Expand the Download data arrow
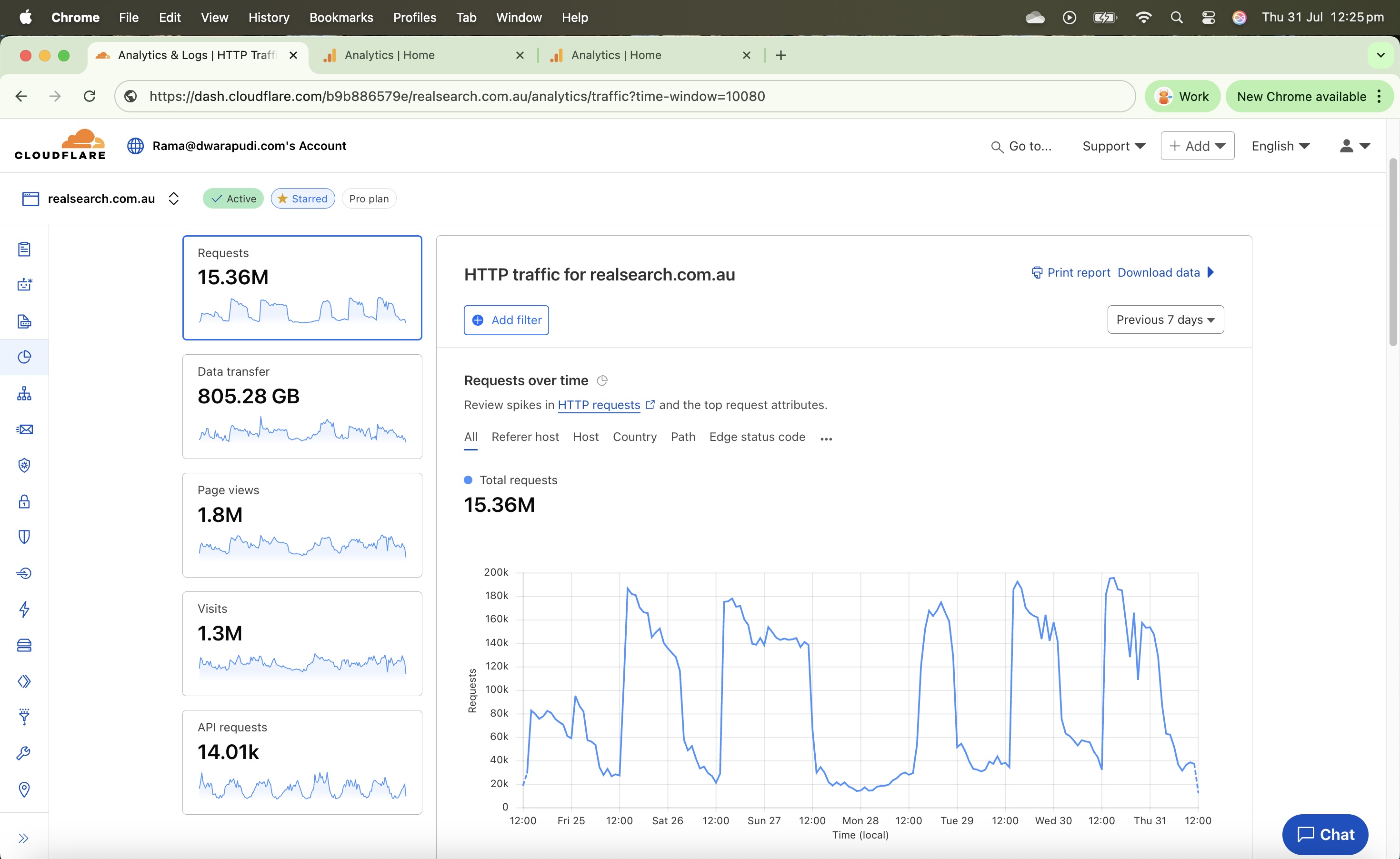The height and width of the screenshot is (859, 1400). click(x=1211, y=272)
